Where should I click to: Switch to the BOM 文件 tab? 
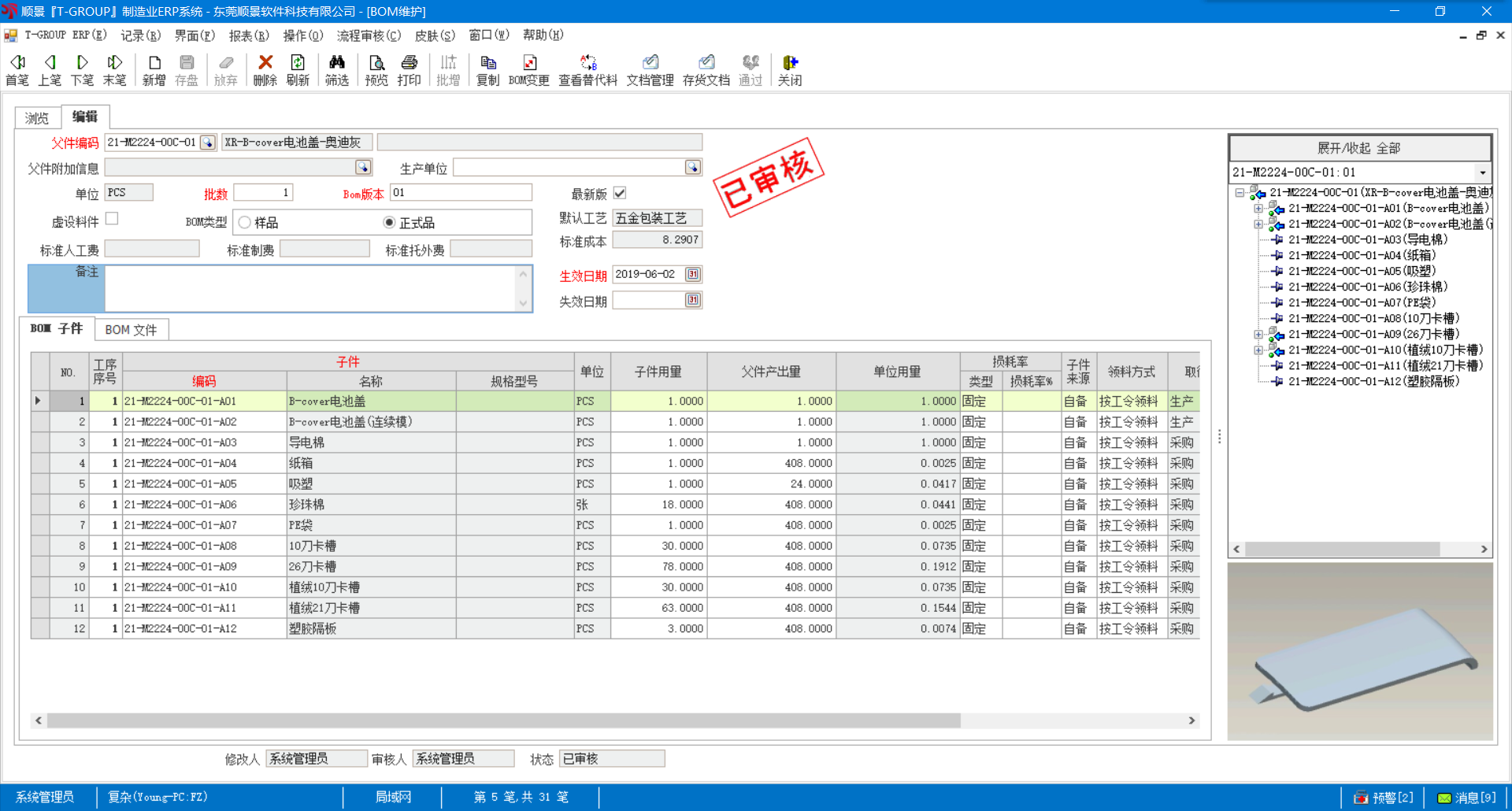coord(131,330)
